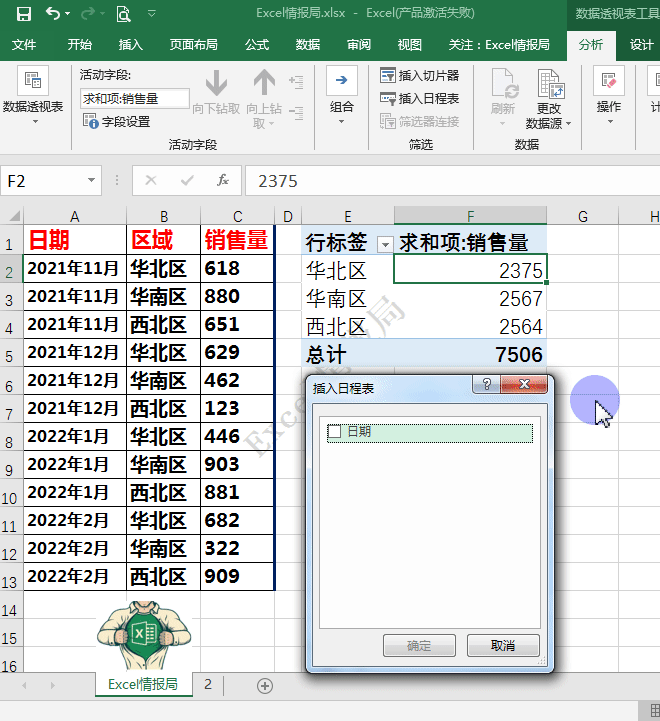Select pivot cell 华南区
660x721 pixels.
[348, 299]
